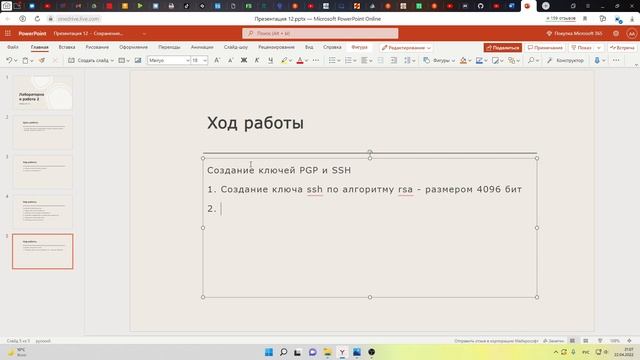
Task: Toggle the bulleted list icon
Action: pos(332,60)
